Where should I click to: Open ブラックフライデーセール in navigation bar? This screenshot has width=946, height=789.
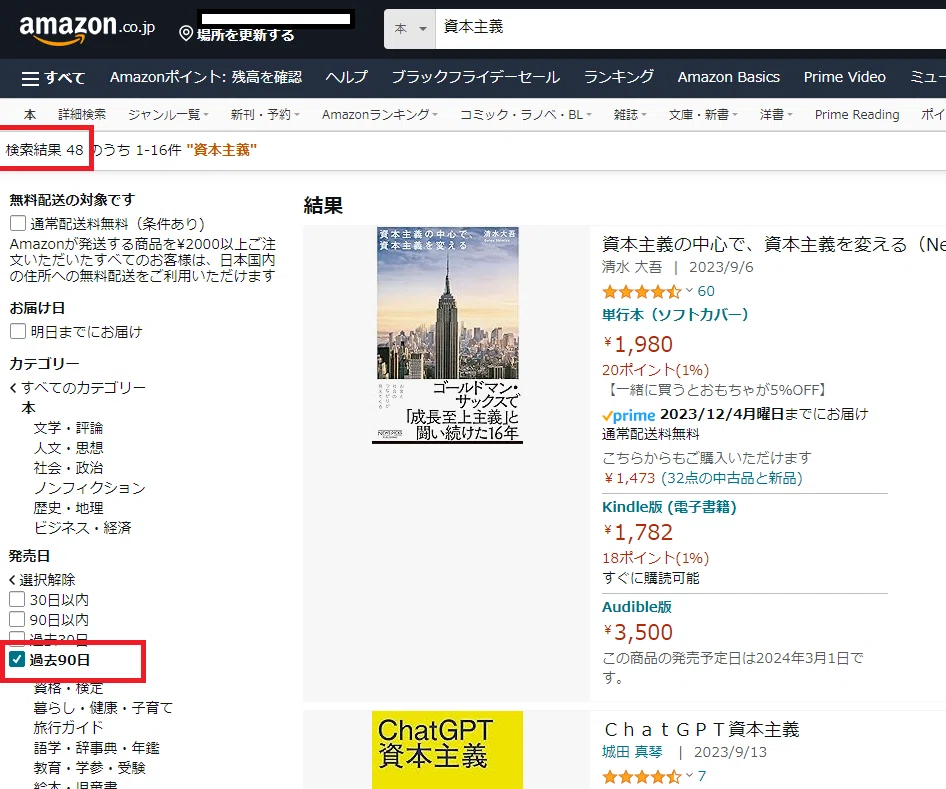point(476,77)
